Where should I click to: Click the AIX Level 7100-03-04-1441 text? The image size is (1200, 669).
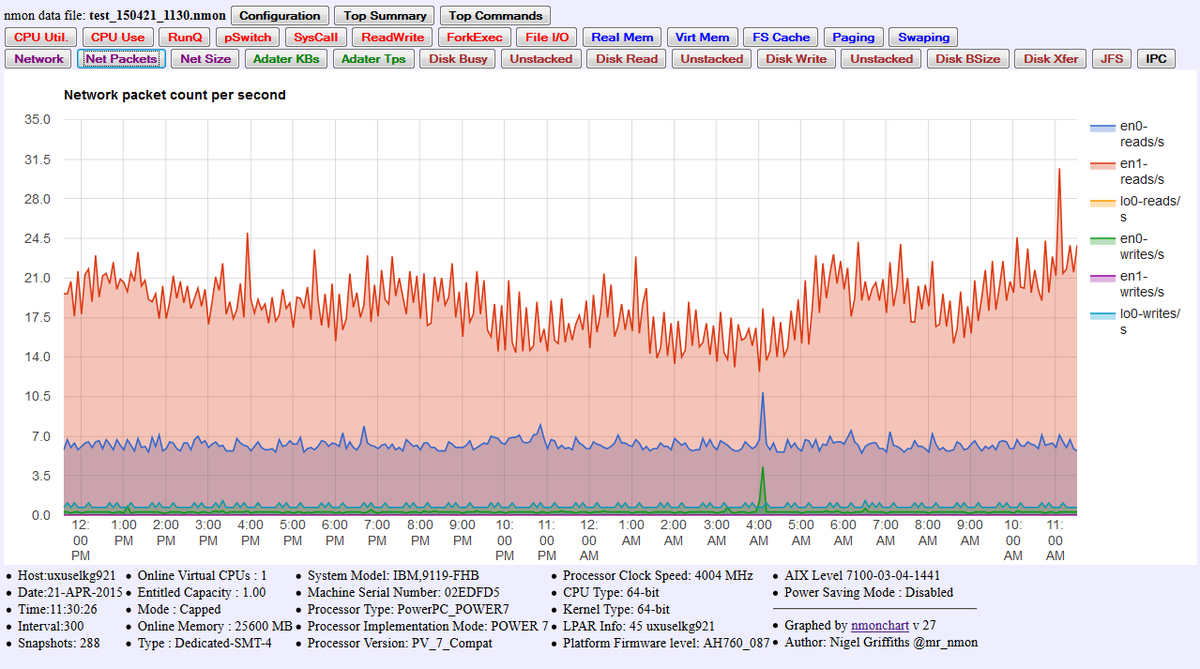(864, 576)
